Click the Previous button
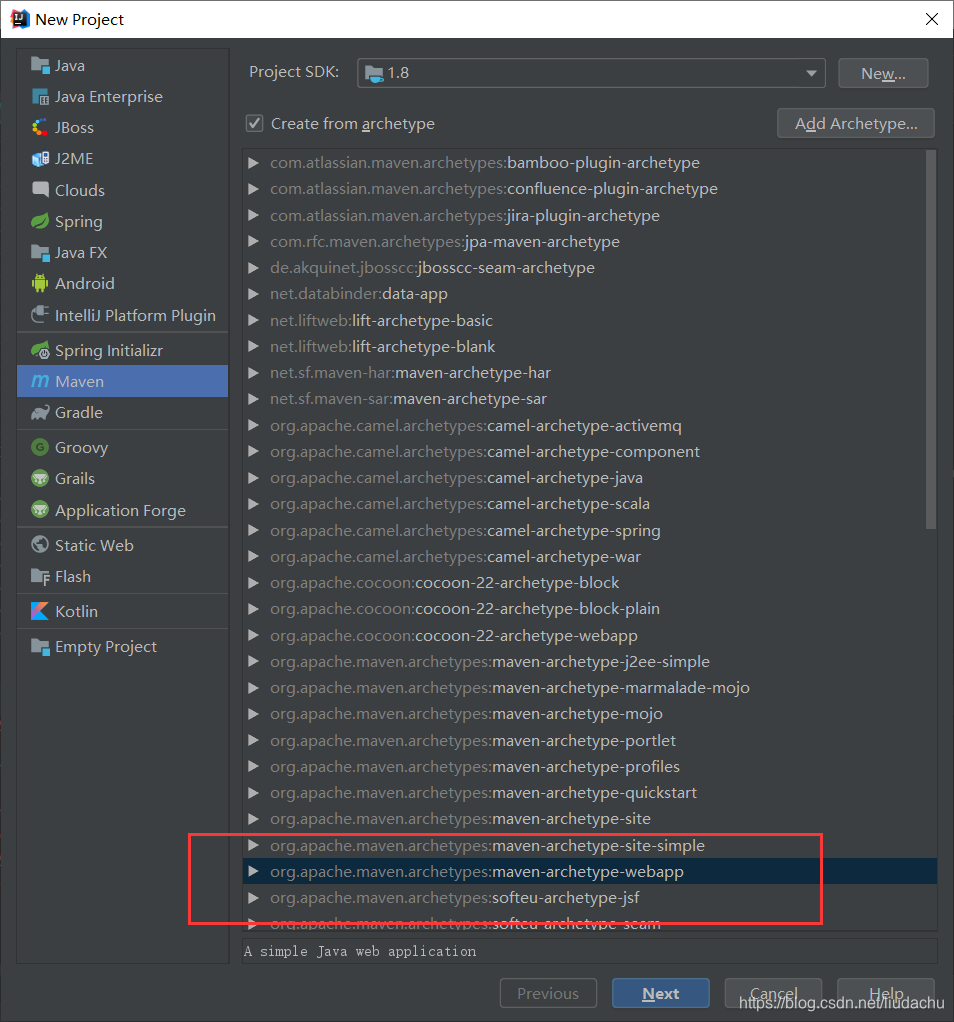This screenshot has height=1022, width=954. (x=548, y=993)
